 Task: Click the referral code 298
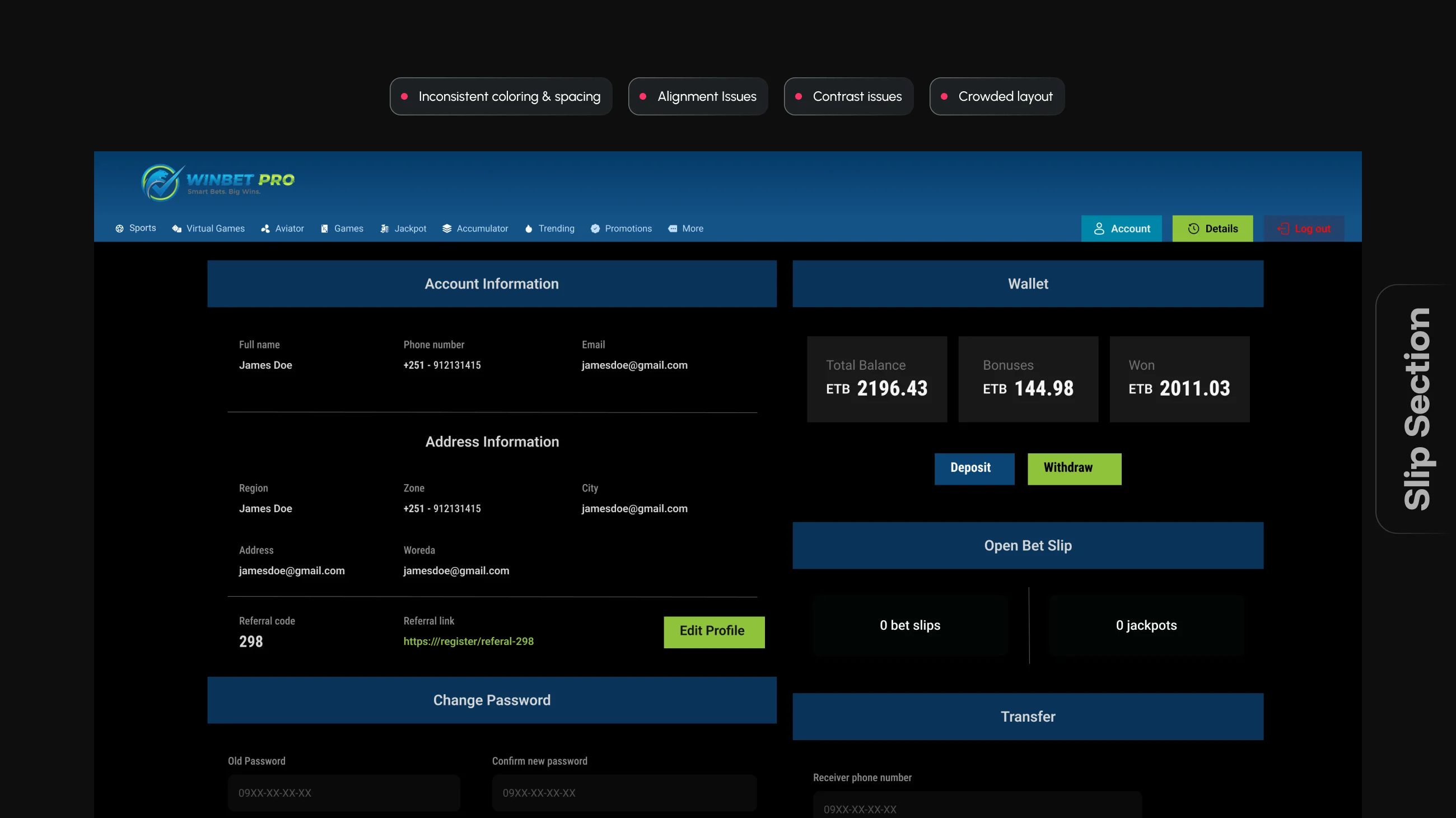(x=251, y=641)
